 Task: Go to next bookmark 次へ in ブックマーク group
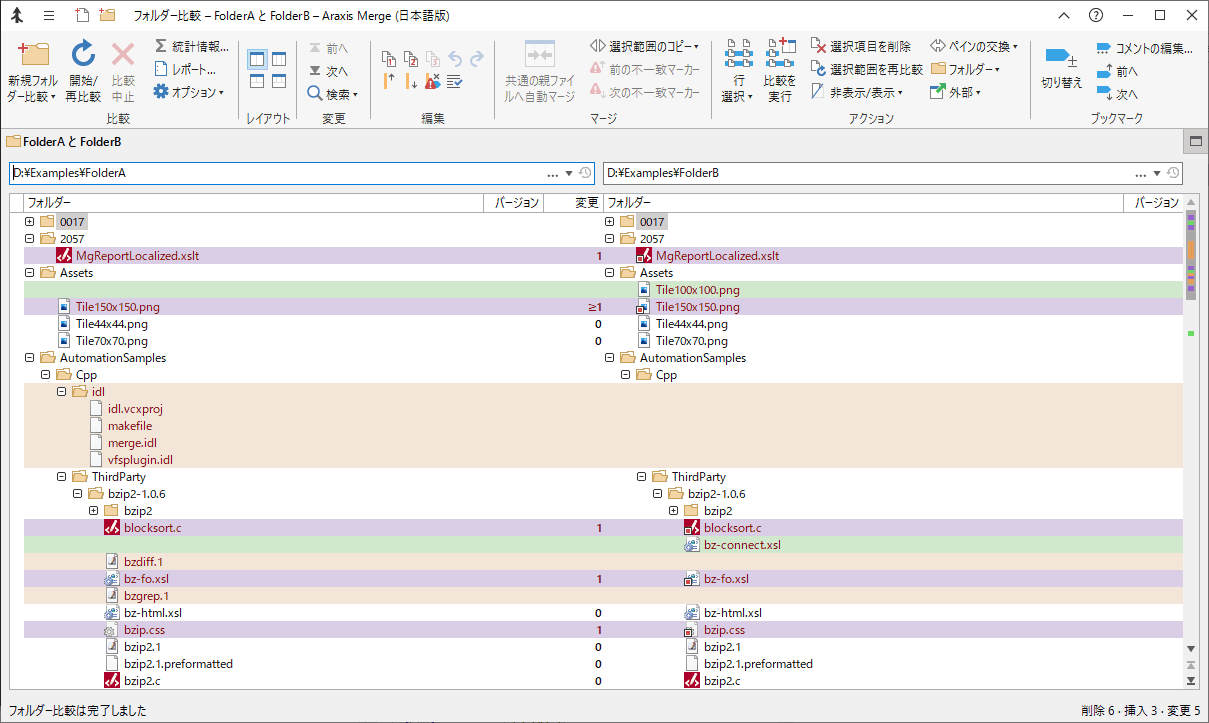pos(1117,94)
